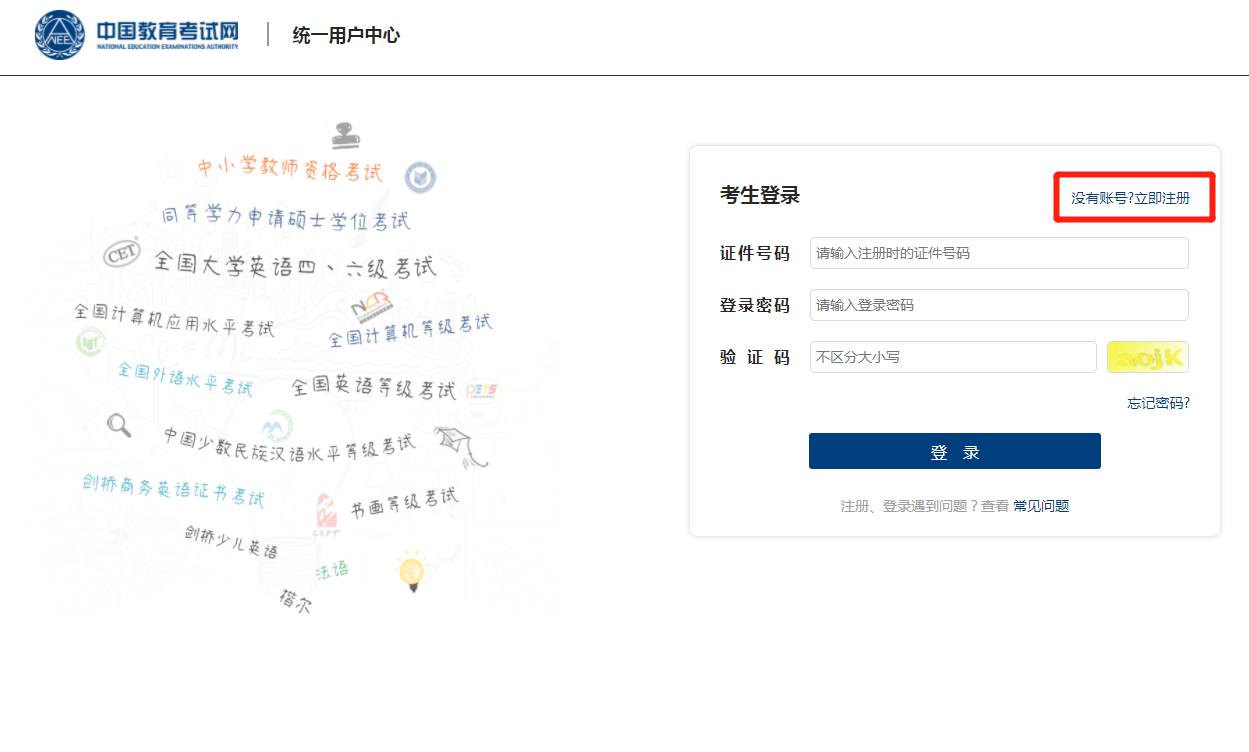Image resolution: width=1249 pixels, height=752 pixels.
Task: Click the CET exam logo icon
Action: point(122,254)
